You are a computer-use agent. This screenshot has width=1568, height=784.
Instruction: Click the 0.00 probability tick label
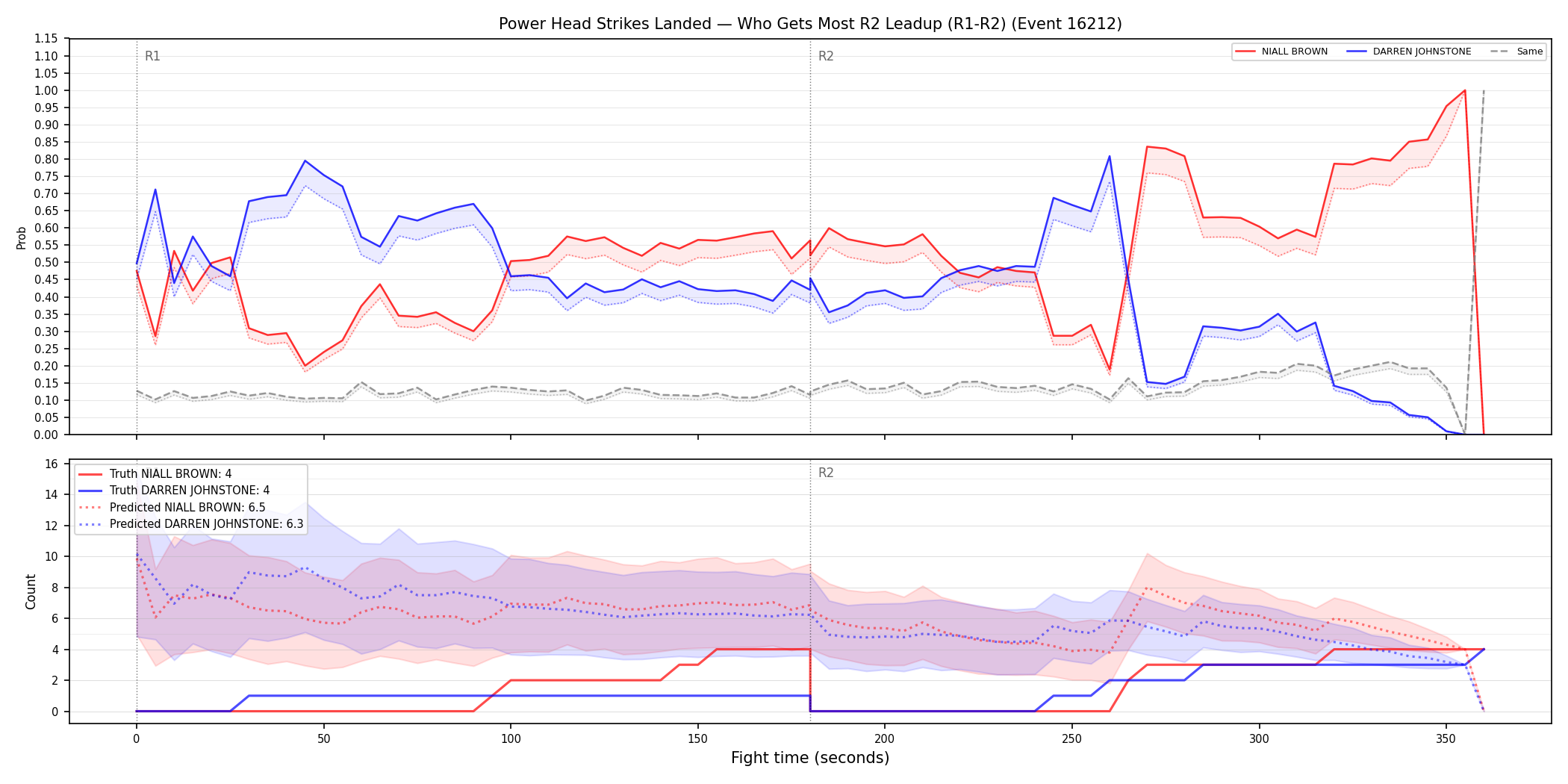(46, 435)
